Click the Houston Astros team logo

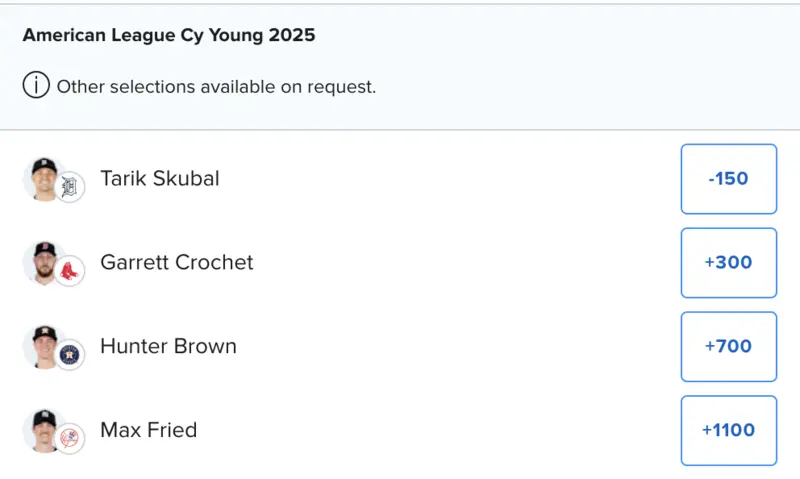[x=69, y=355]
